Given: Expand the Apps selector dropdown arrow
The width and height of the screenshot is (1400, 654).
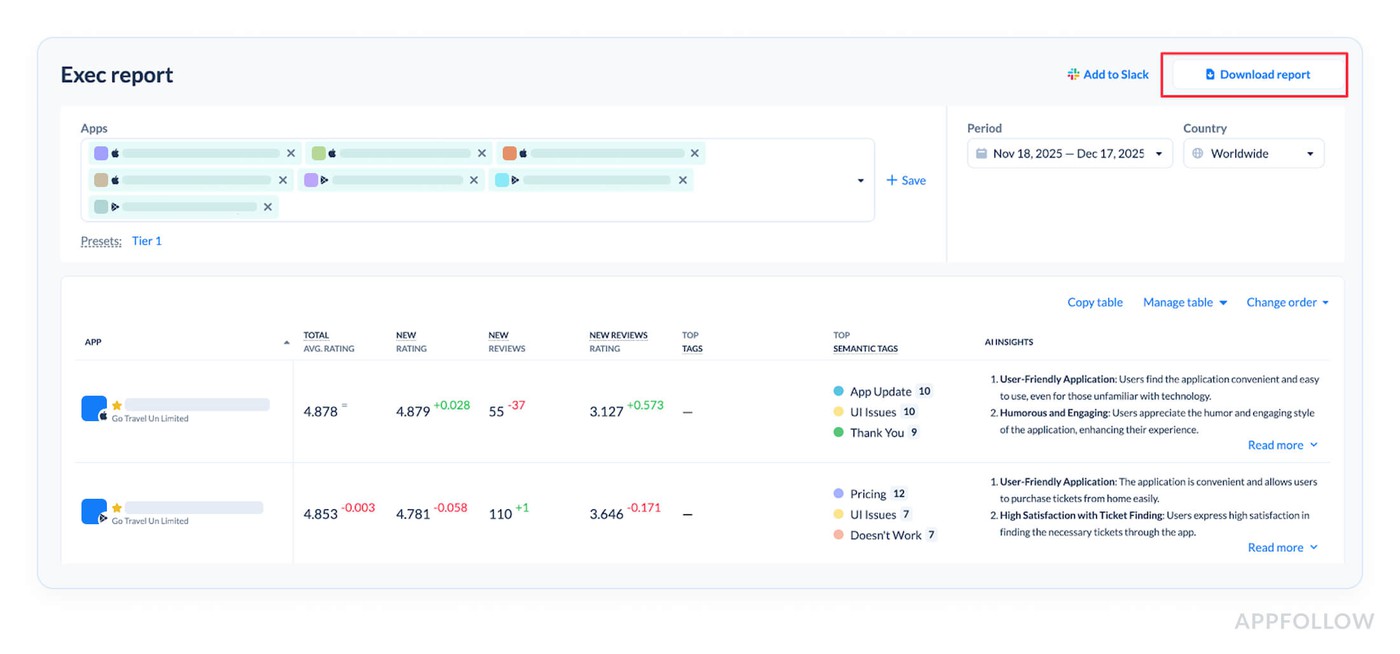Looking at the screenshot, I should pos(860,181).
